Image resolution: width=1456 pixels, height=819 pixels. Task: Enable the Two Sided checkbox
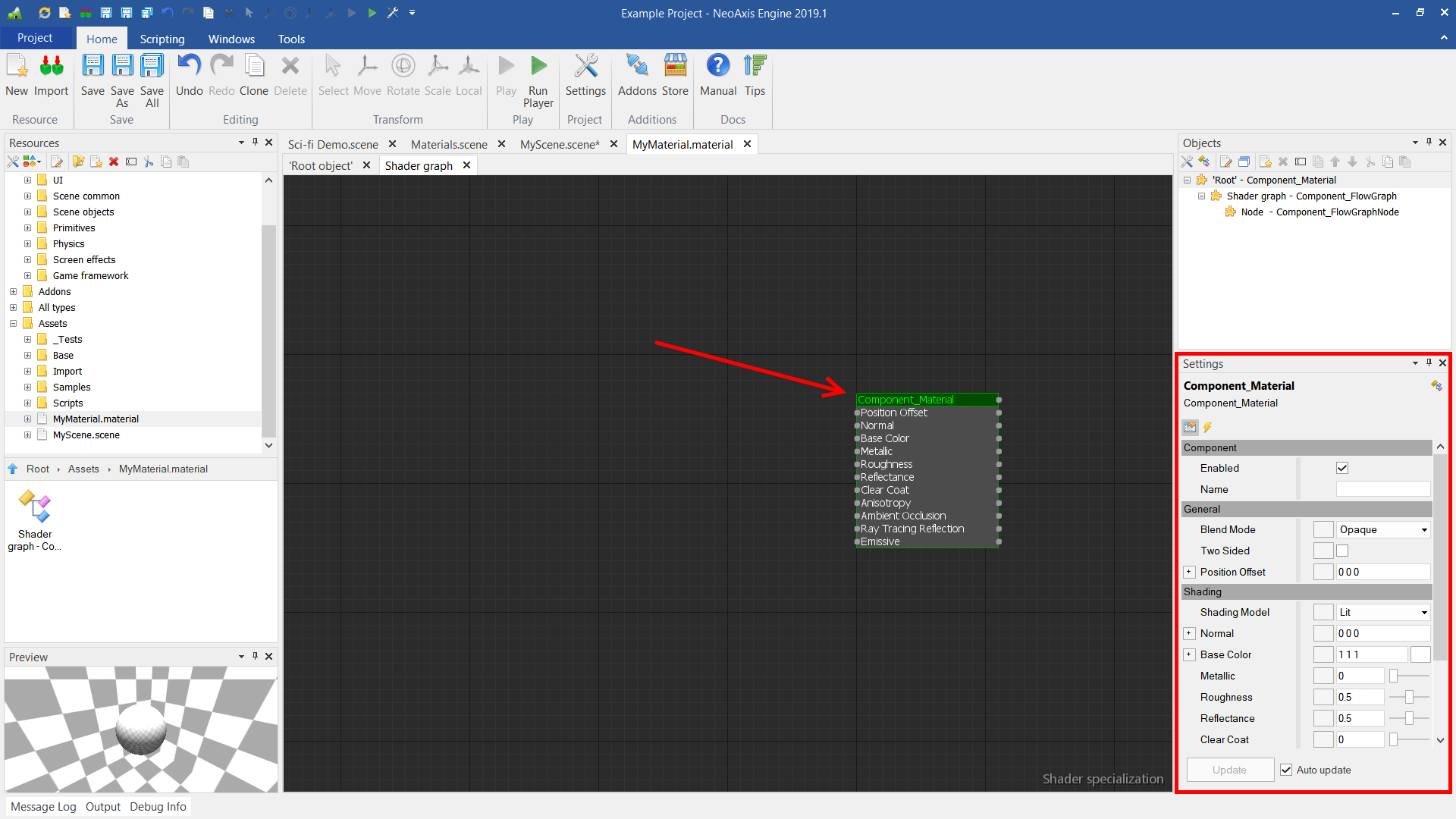(x=1342, y=551)
